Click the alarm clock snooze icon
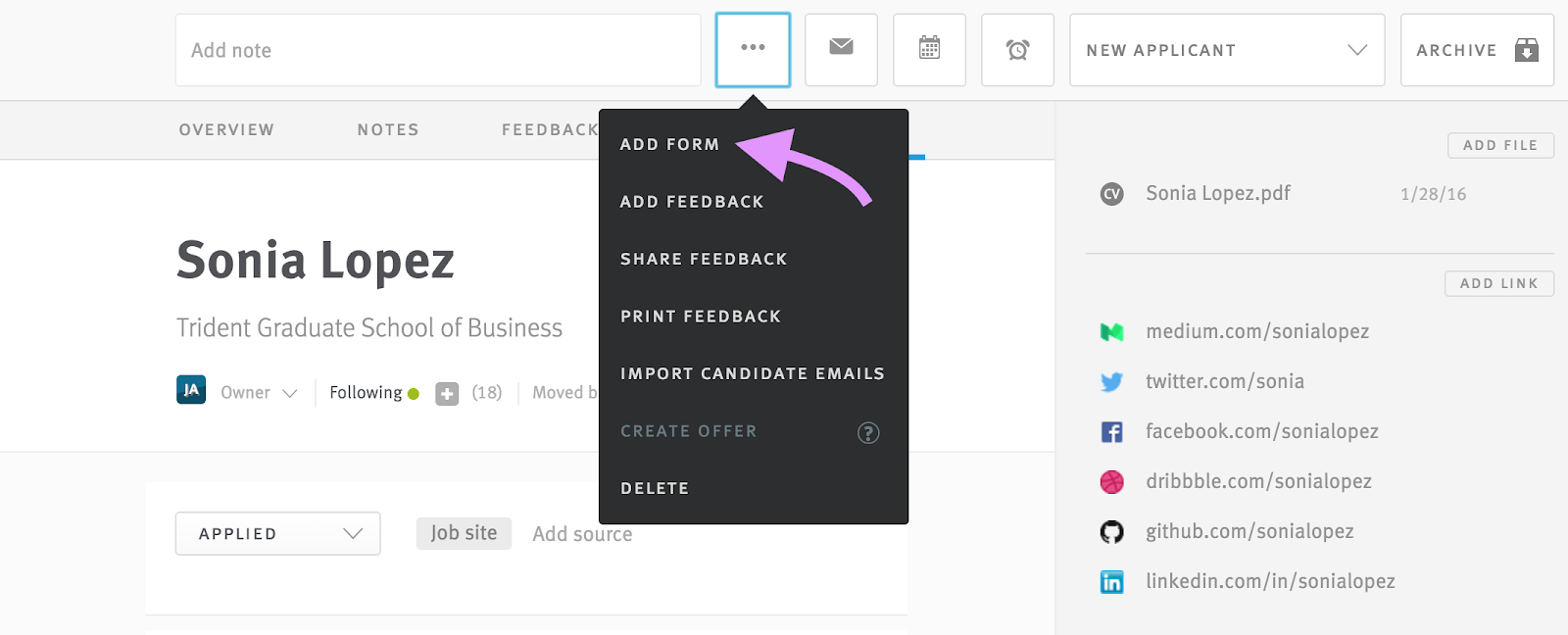This screenshot has height=635, width=1568. click(x=1017, y=49)
